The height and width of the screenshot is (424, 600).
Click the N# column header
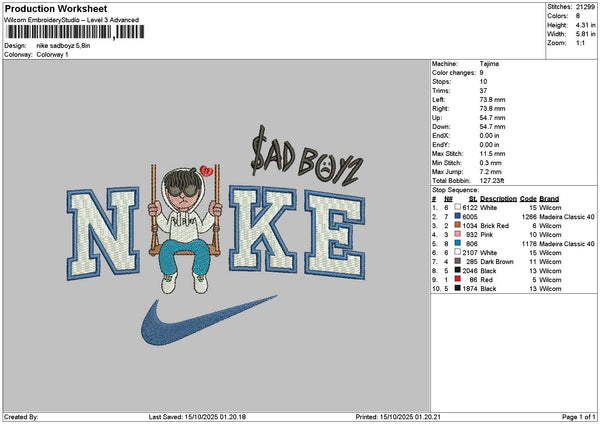coord(448,199)
